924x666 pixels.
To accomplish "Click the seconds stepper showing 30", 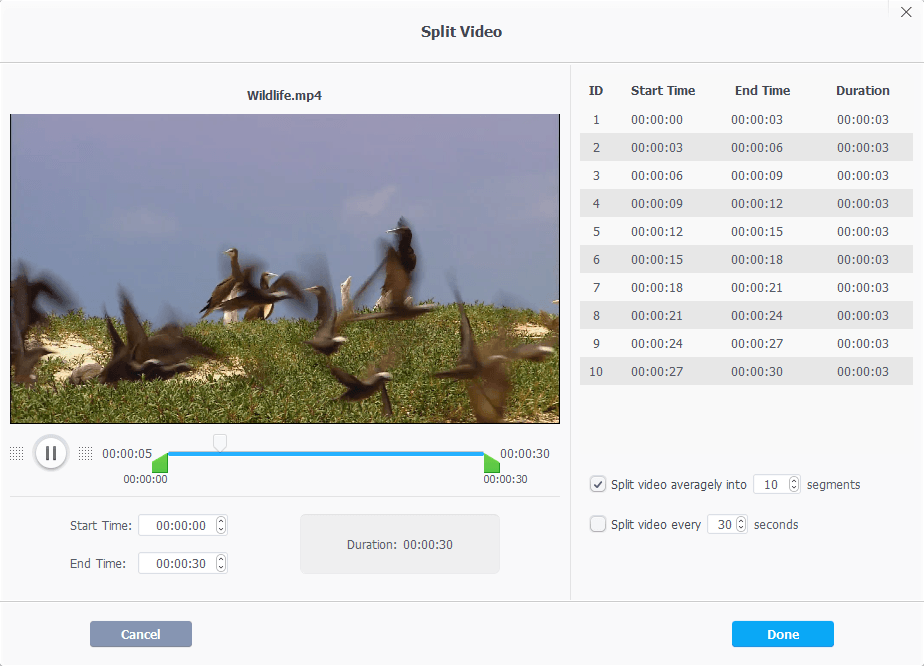I will click(x=741, y=524).
